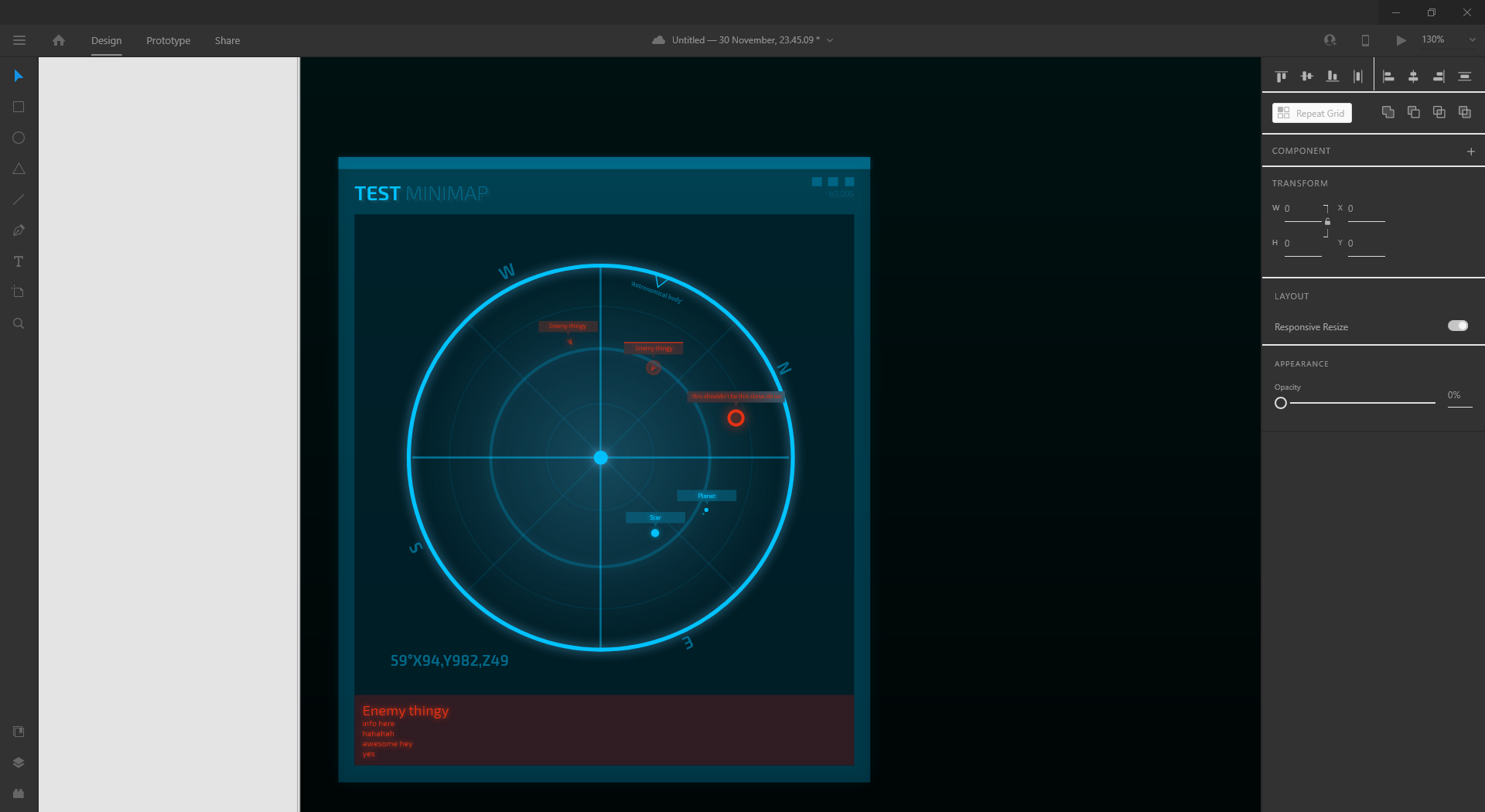Screen dimensions: 1485x812
Task: Select the Text tool
Action: coord(19,261)
